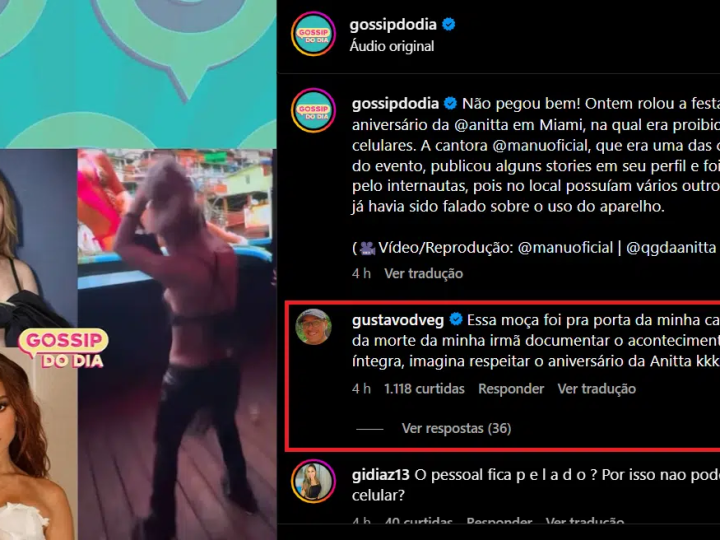Reply to gustavodveg's comment
The height and width of the screenshot is (540, 720).
pos(511,389)
